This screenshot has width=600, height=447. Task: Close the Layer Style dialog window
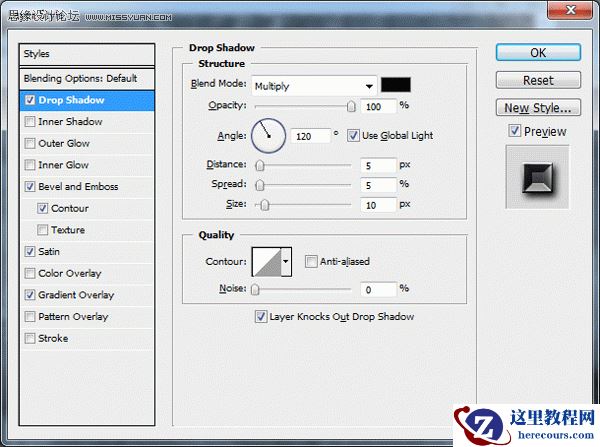[x=571, y=10]
